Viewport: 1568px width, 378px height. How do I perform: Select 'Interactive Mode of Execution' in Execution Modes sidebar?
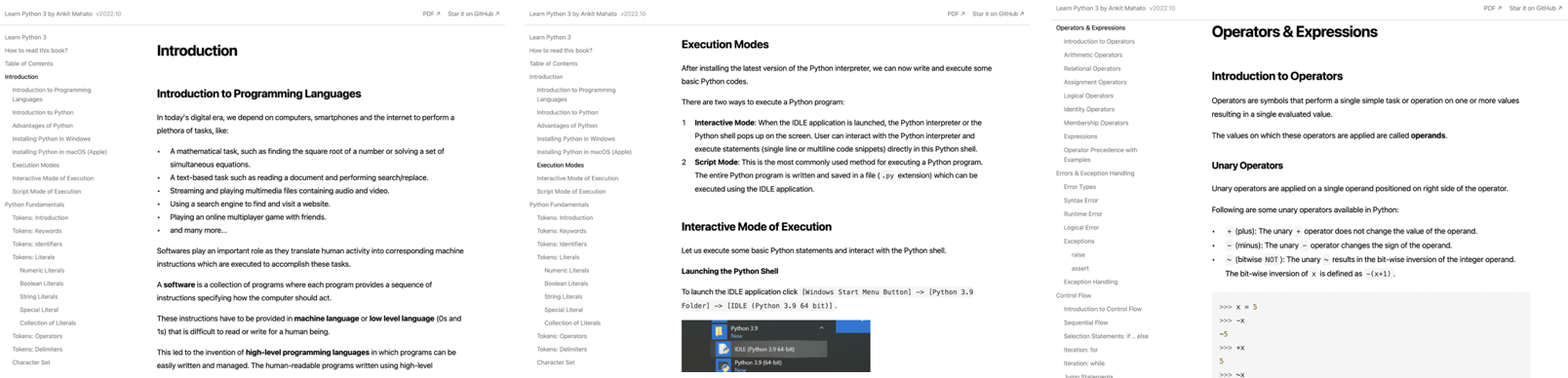click(x=577, y=178)
